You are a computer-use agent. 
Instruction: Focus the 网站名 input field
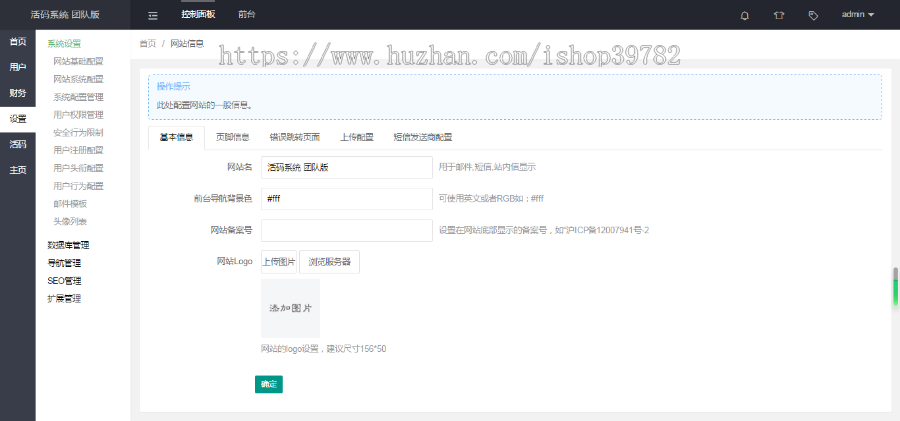point(347,168)
